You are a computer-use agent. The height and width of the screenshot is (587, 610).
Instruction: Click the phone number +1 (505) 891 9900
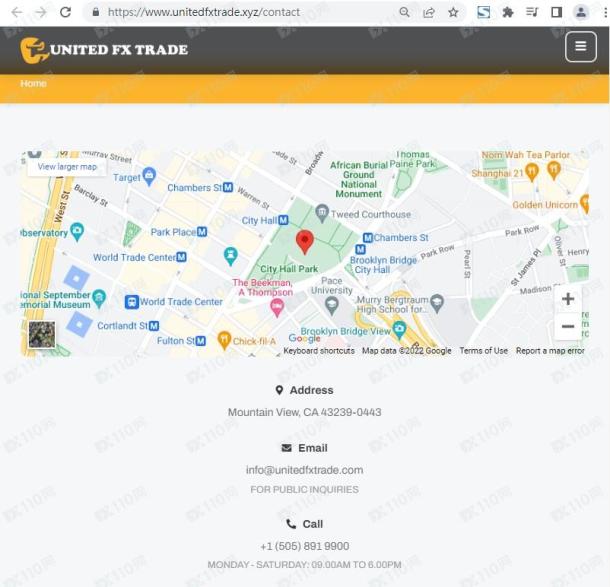305,546
